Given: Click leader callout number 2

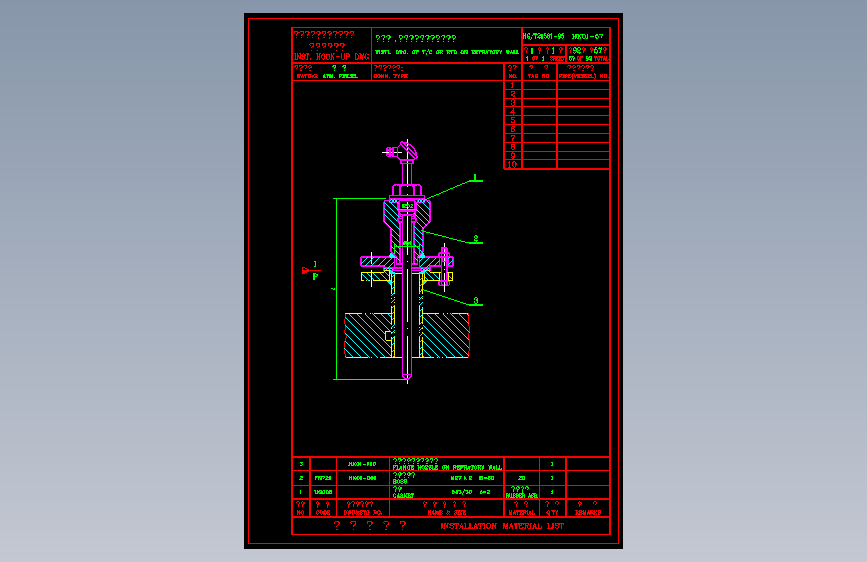Looking at the screenshot, I should (x=476, y=239).
